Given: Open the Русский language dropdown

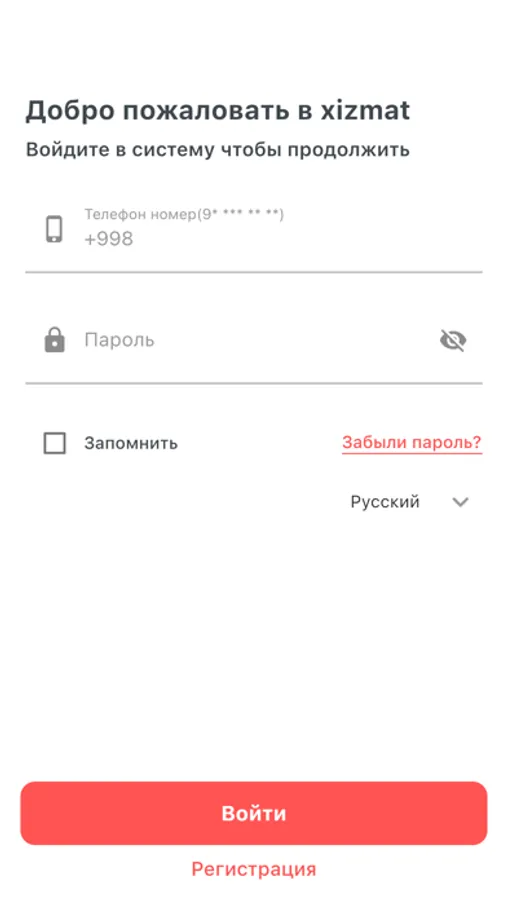Looking at the screenshot, I should (410, 502).
